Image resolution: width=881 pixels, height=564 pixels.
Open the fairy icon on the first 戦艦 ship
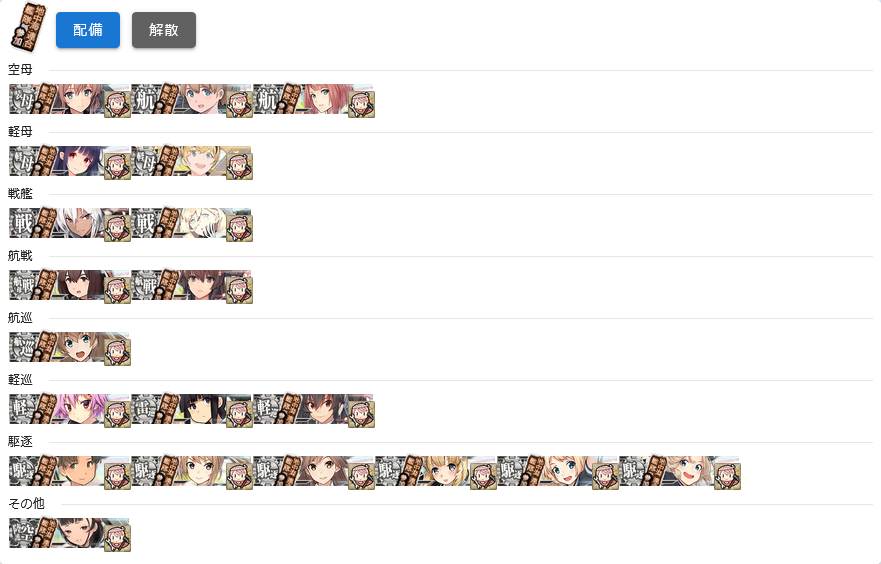tap(118, 228)
